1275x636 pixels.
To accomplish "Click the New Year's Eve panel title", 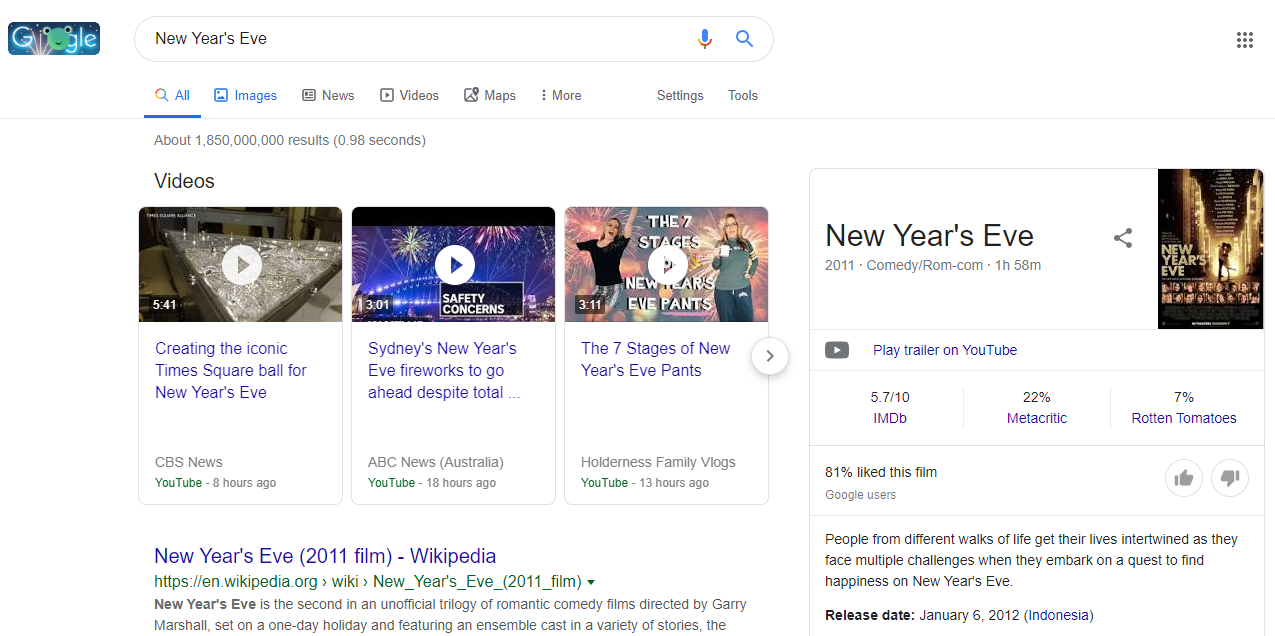I will (x=929, y=236).
